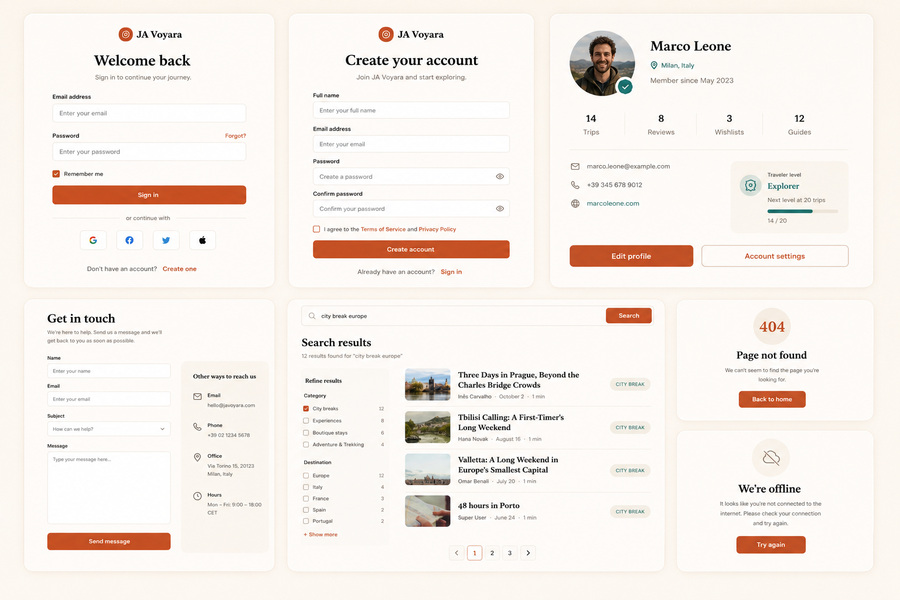Click the globe icon beside marcoleone.com
Screen dimensions: 900x600
[575, 203]
